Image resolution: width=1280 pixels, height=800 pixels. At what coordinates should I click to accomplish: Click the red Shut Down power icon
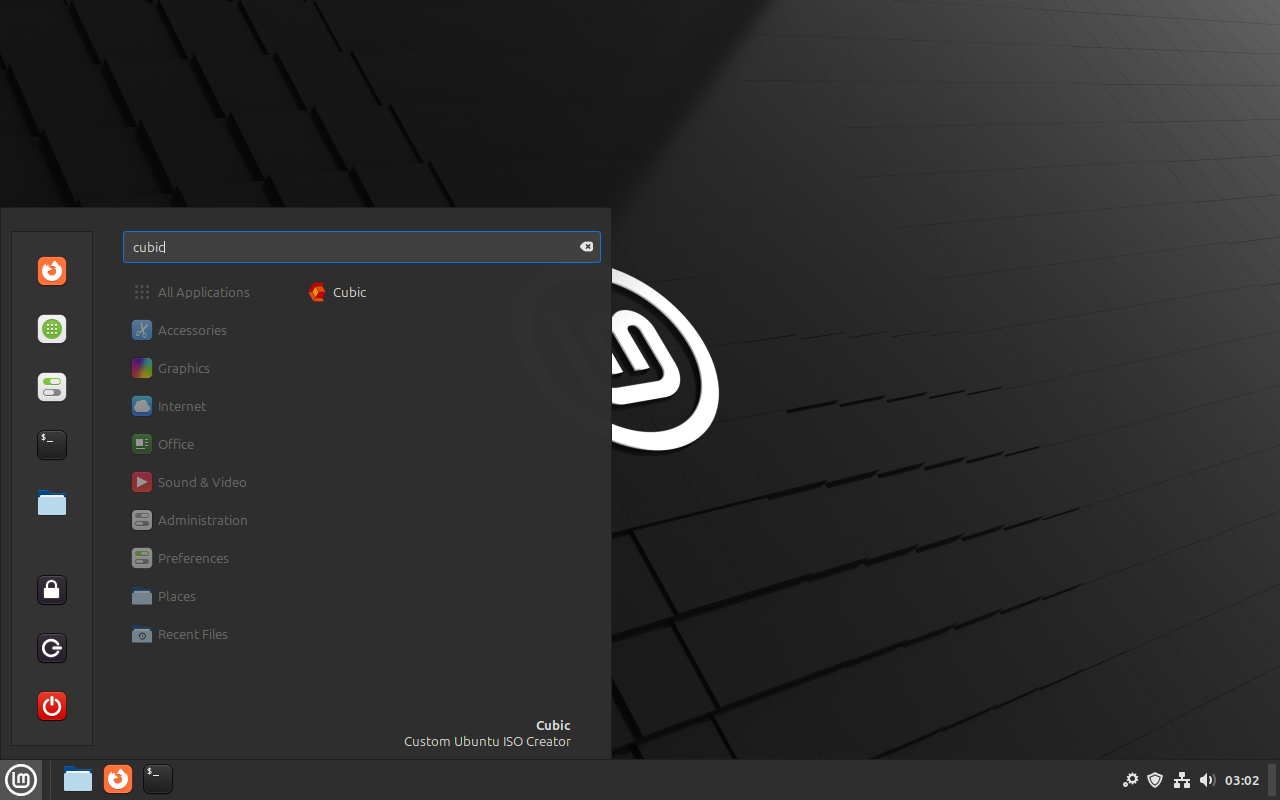[x=52, y=706]
